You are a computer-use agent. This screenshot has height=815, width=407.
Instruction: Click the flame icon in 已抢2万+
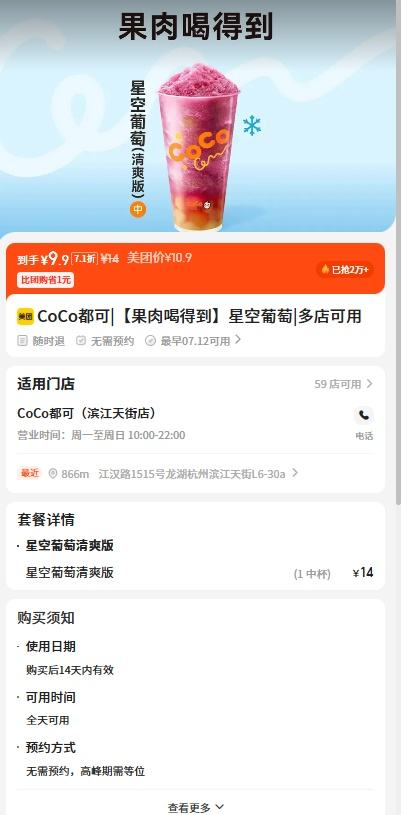(x=325, y=269)
